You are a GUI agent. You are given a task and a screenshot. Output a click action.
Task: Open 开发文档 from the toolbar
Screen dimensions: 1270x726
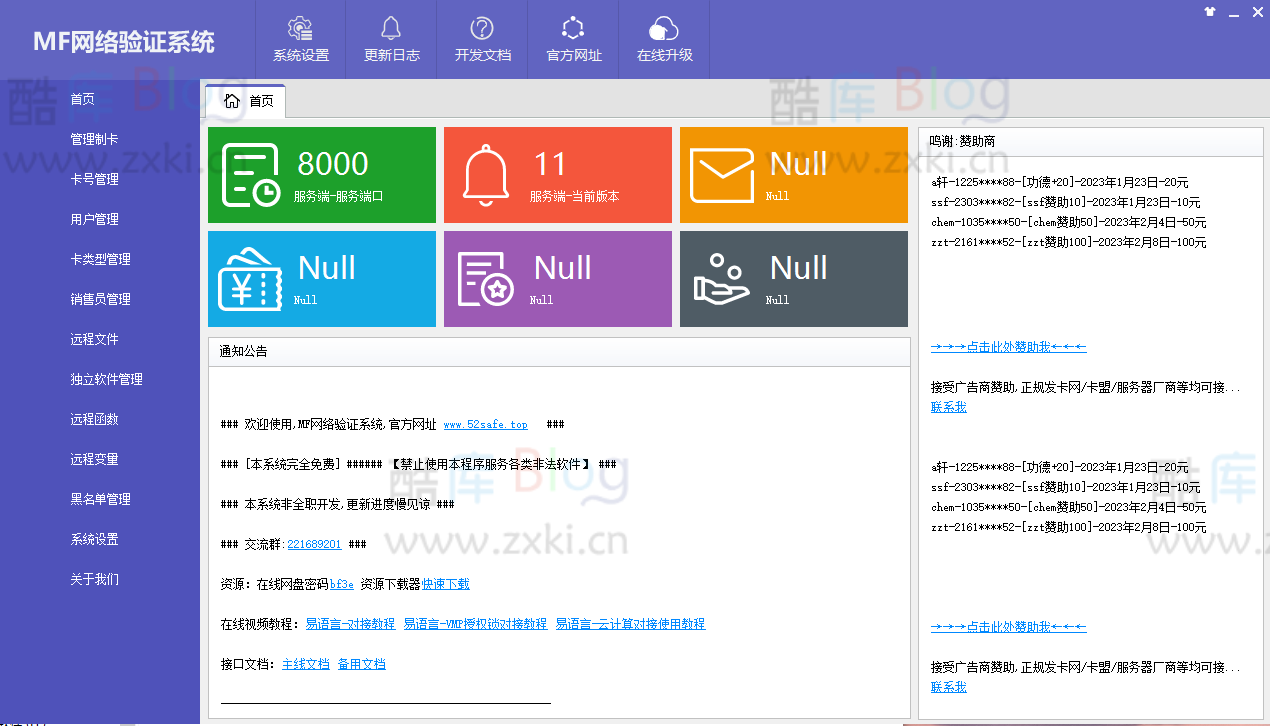point(481,40)
